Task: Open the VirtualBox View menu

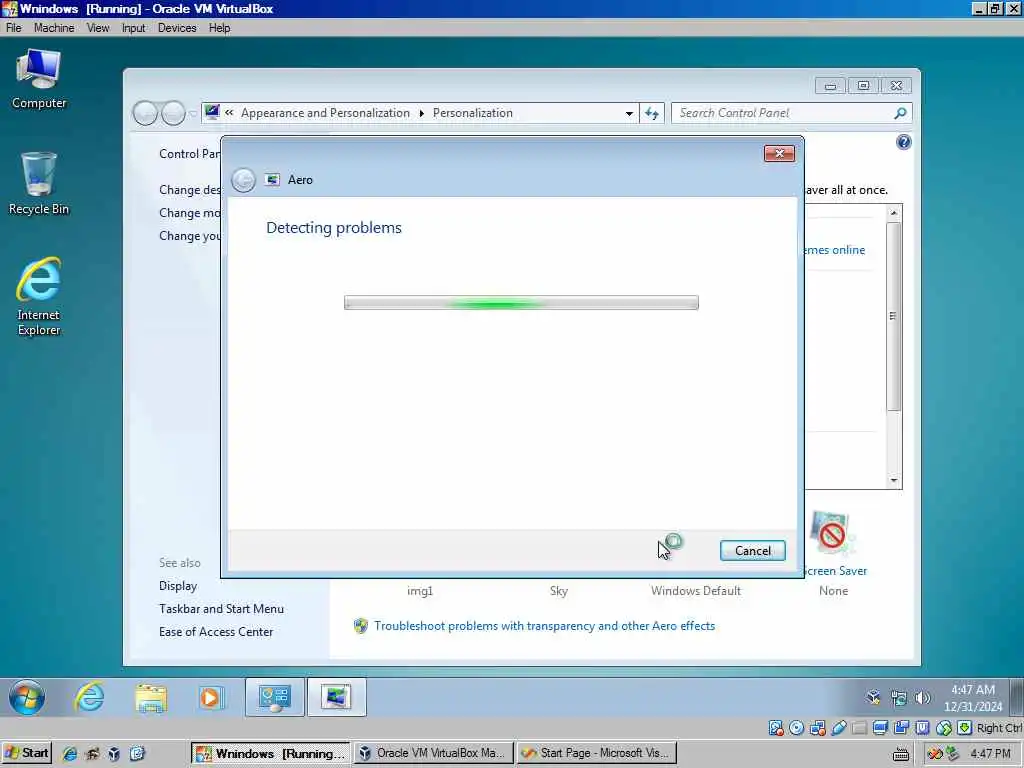Action: (x=98, y=27)
